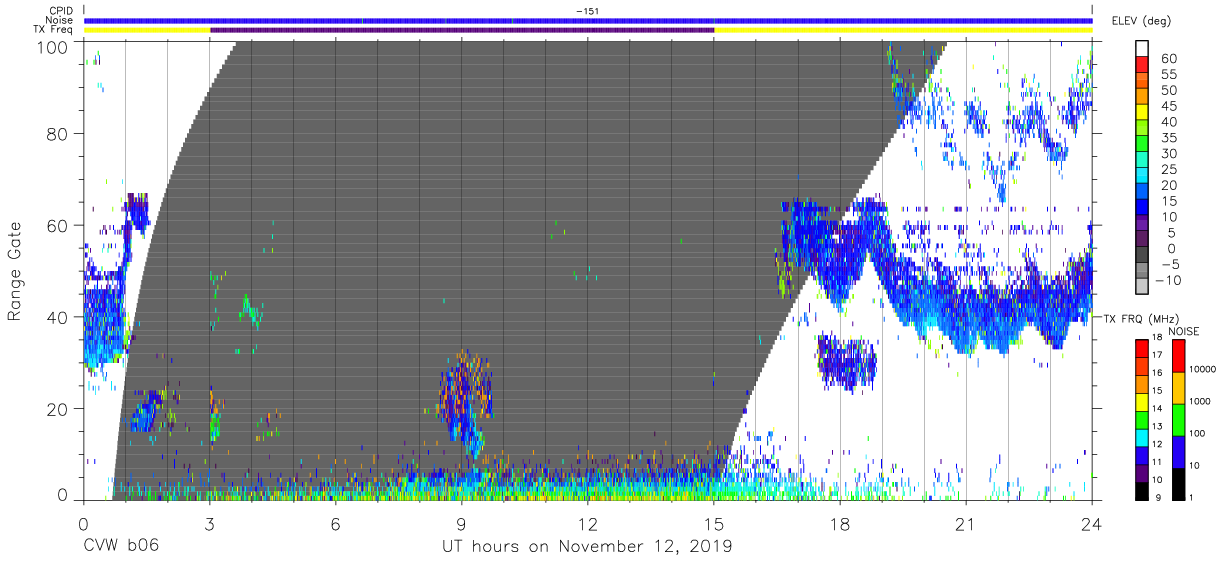Click the '9' label on the TX FRQ scale
This screenshot has height=567, width=1228.
[1158, 498]
